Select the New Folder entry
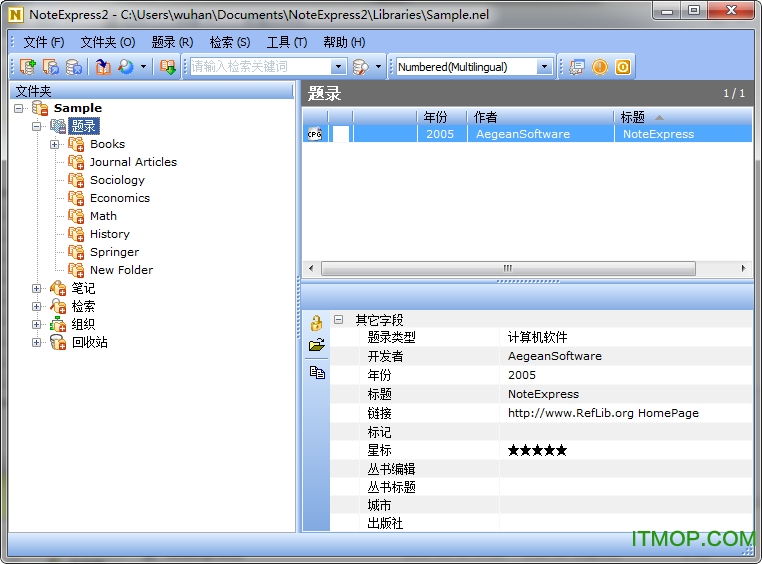The height and width of the screenshot is (564, 762). (x=121, y=270)
